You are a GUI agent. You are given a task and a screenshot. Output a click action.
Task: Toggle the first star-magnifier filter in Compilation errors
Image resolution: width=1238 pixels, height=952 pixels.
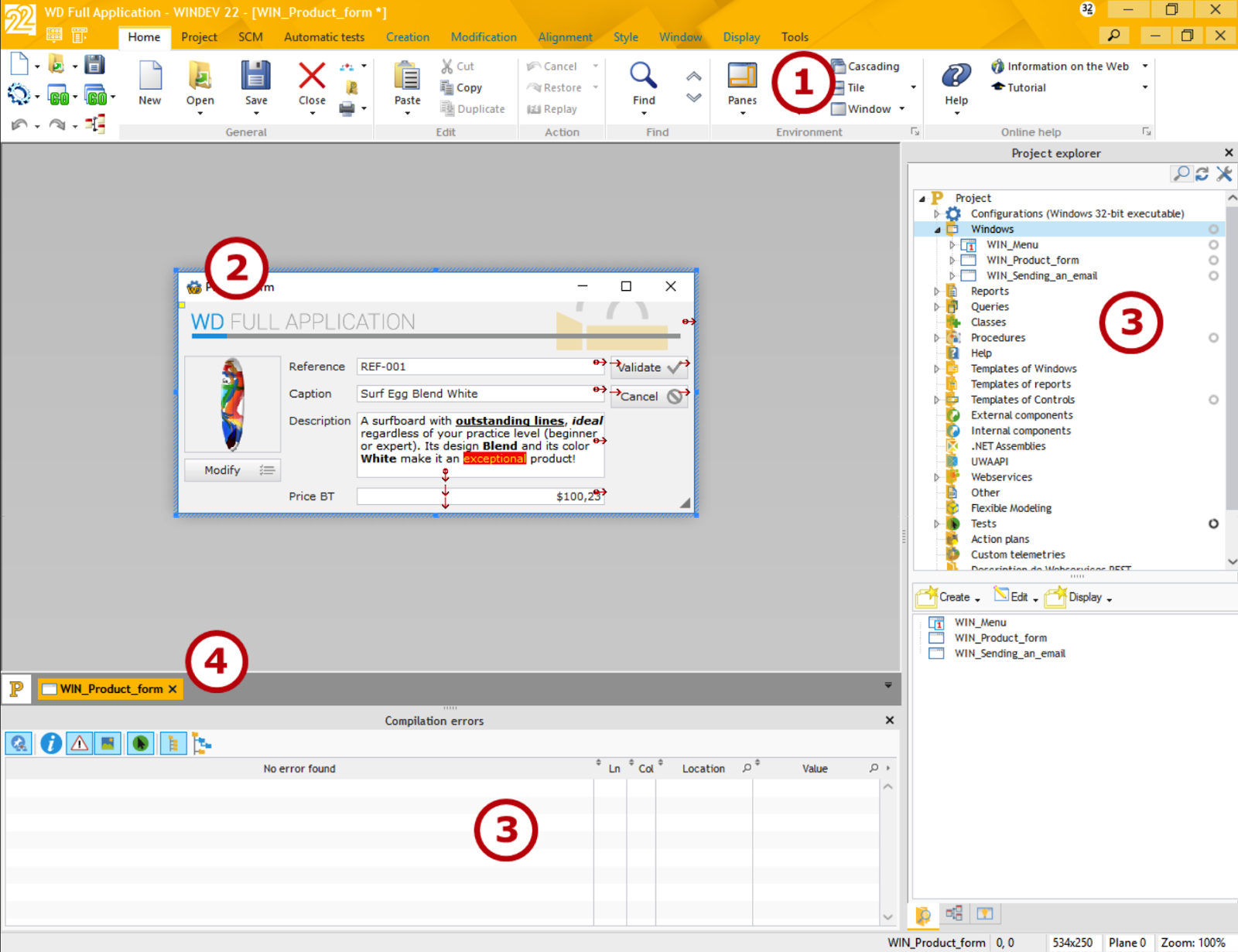(x=19, y=743)
